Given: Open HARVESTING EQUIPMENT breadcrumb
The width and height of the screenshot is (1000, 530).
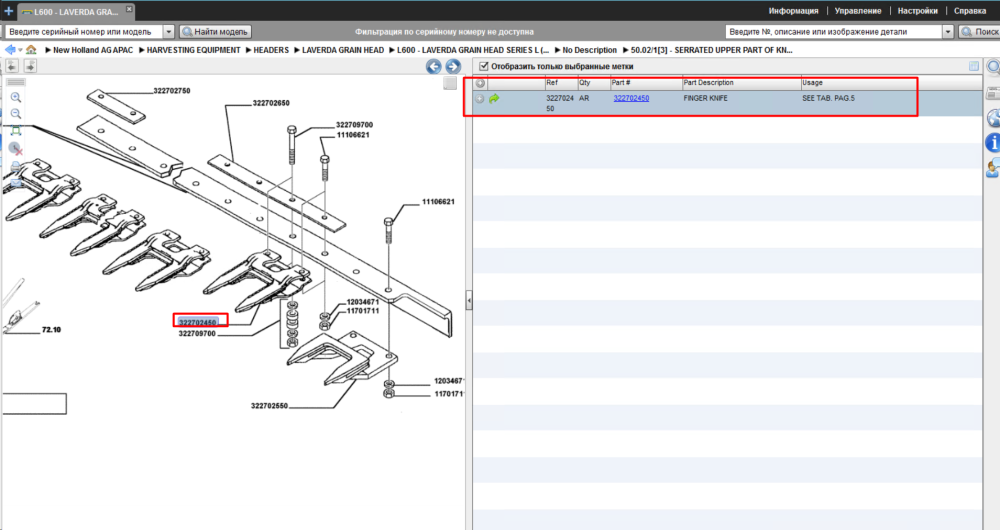Looking at the screenshot, I should (x=193, y=50).
